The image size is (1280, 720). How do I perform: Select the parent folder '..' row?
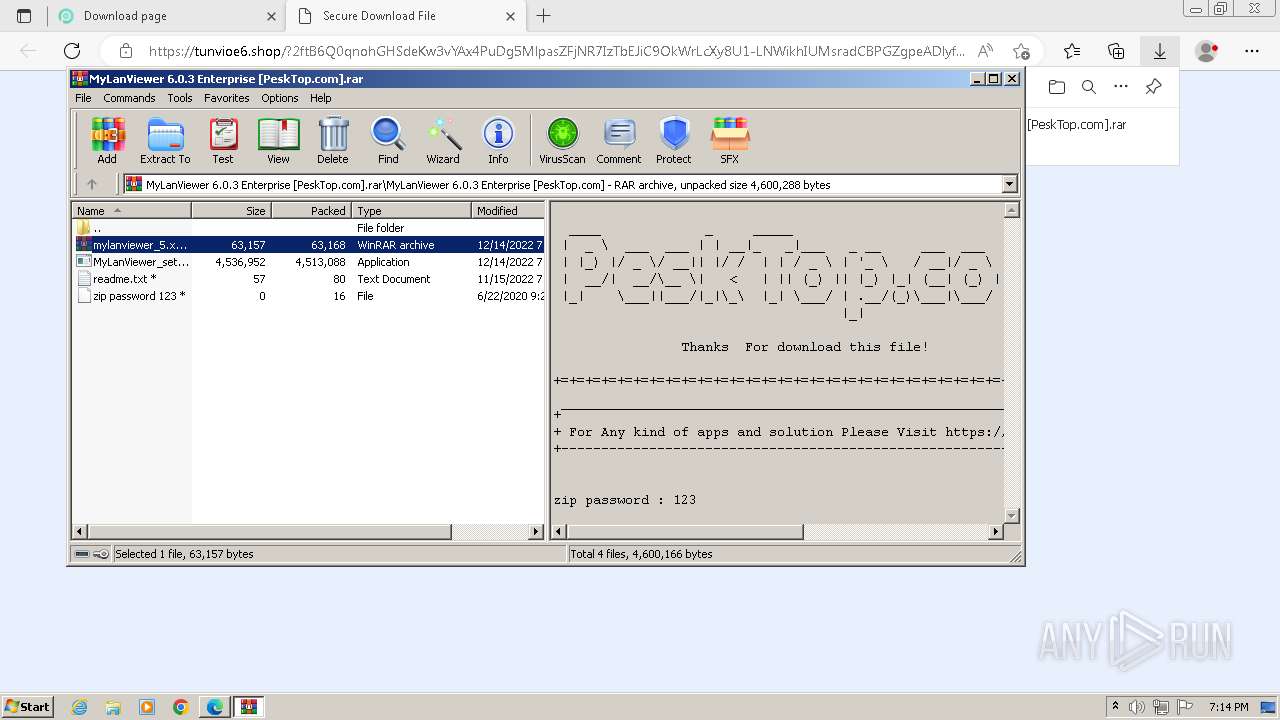coord(308,228)
